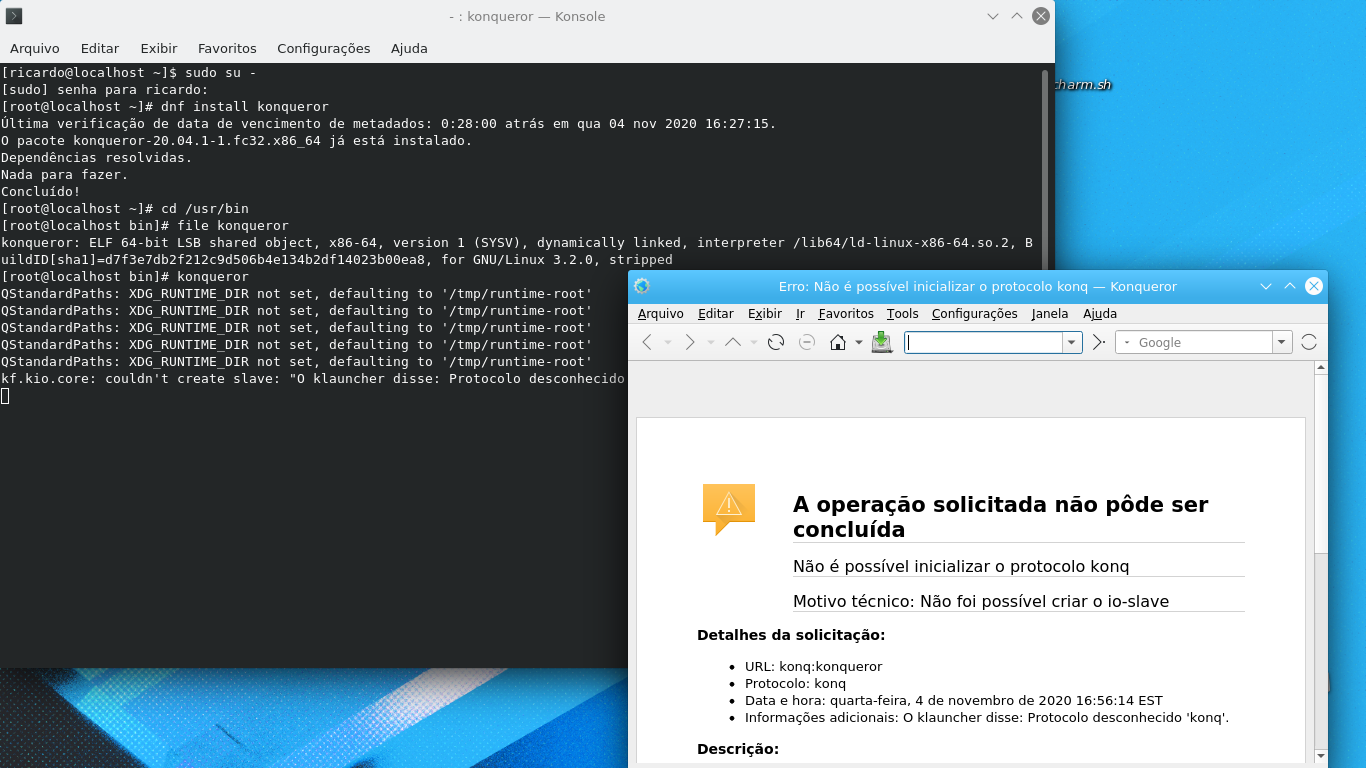The width and height of the screenshot is (1366, 768).
Task: Open the Google search box dropdown
Action: click(x=1282, y=342)
